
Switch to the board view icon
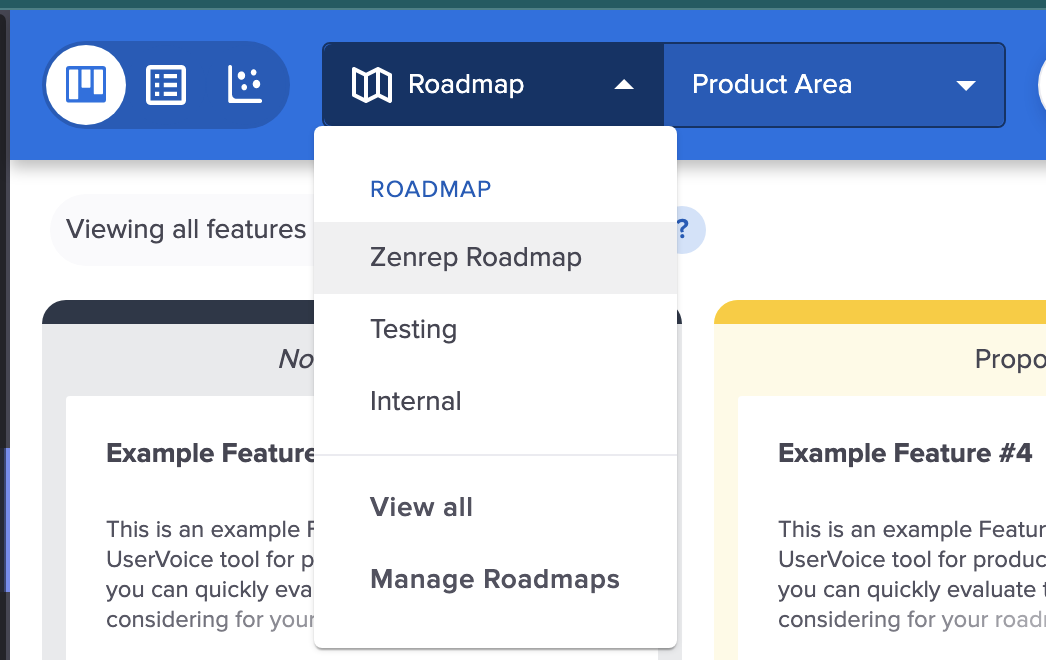pos(86,85)
